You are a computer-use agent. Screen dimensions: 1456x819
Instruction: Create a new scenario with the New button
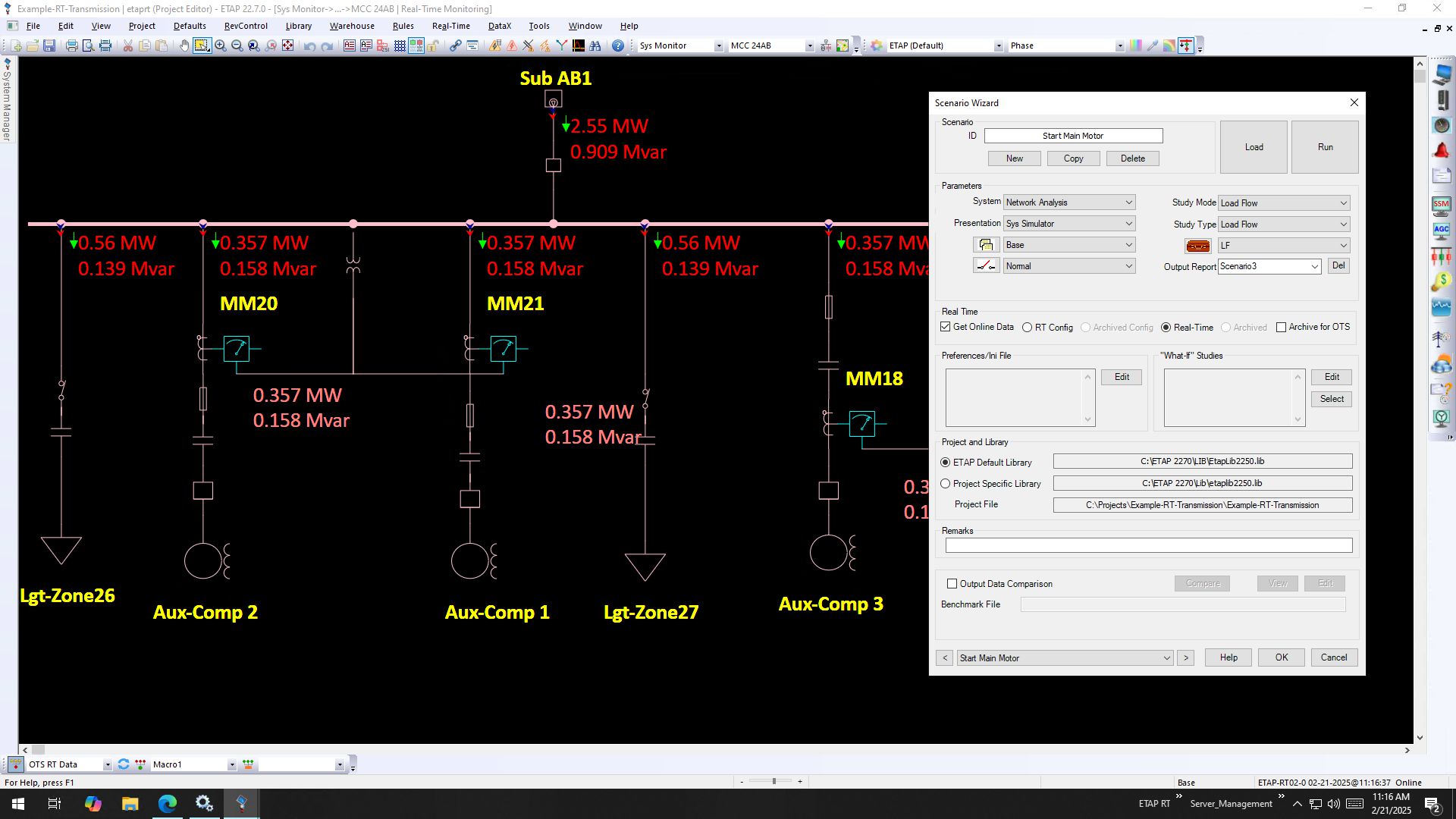[x=1014, y=158]
